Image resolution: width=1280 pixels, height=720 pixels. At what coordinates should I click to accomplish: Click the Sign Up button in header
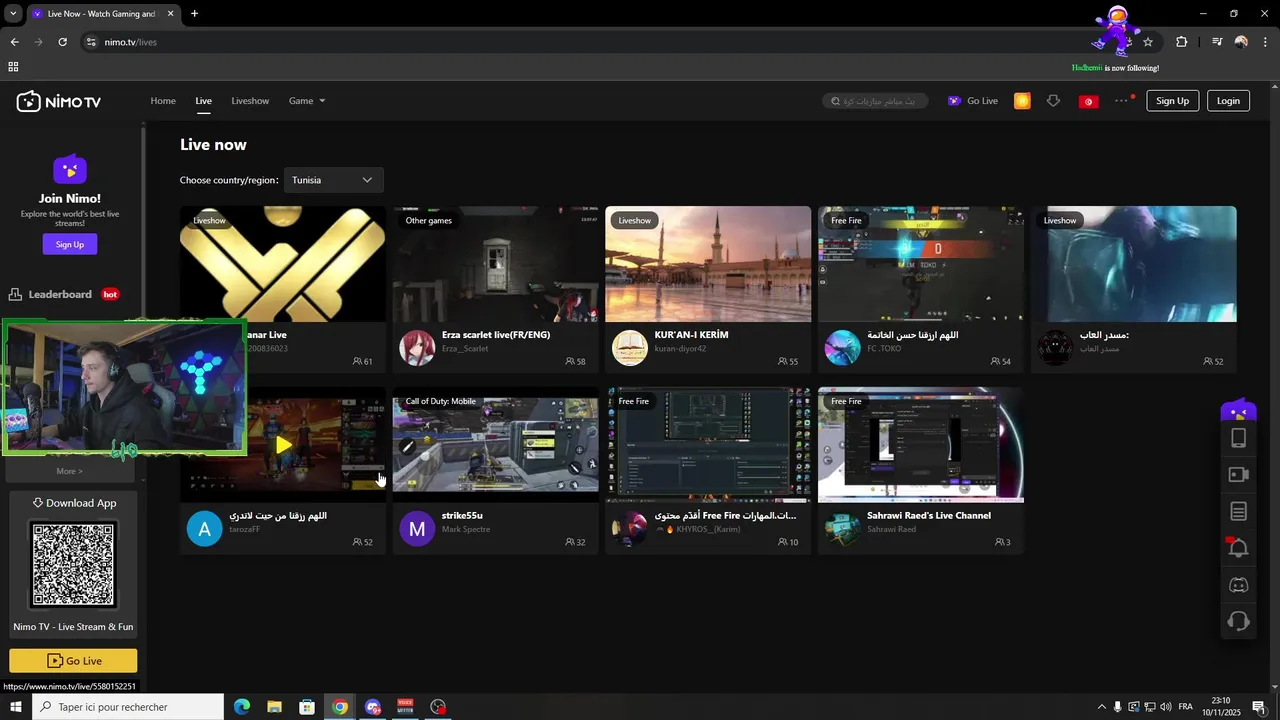coord(1172,101)
